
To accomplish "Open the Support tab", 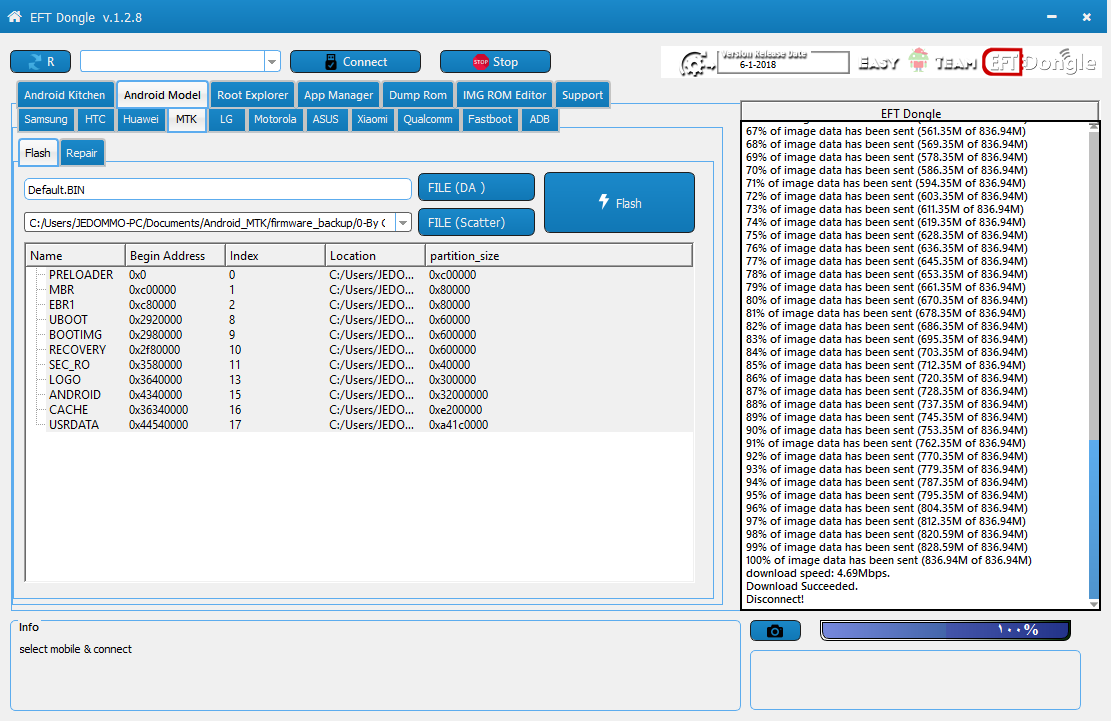I will coord(582,95).
